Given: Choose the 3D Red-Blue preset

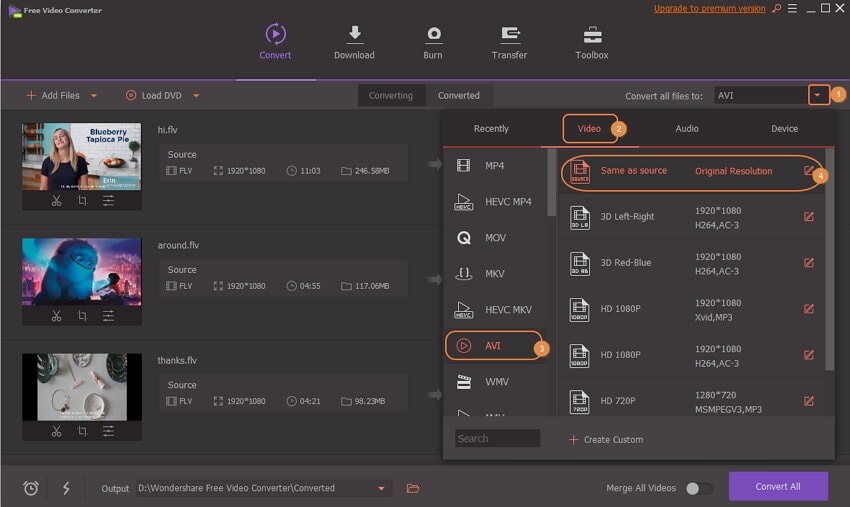Looking at the screenshot, I should coord(692,264).
